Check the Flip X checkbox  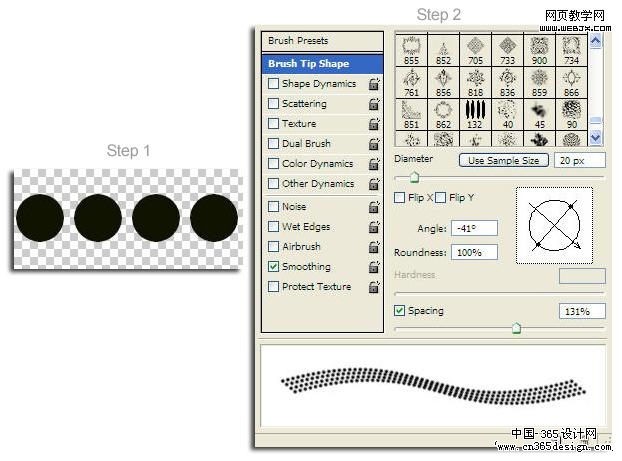pyautogui.click(x=399, y=197)
